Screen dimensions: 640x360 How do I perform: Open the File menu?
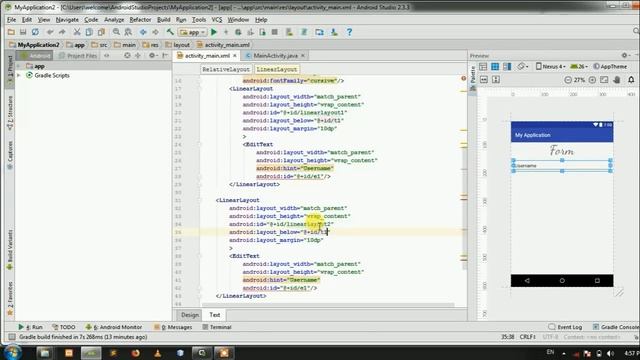(x=11, y=20)
